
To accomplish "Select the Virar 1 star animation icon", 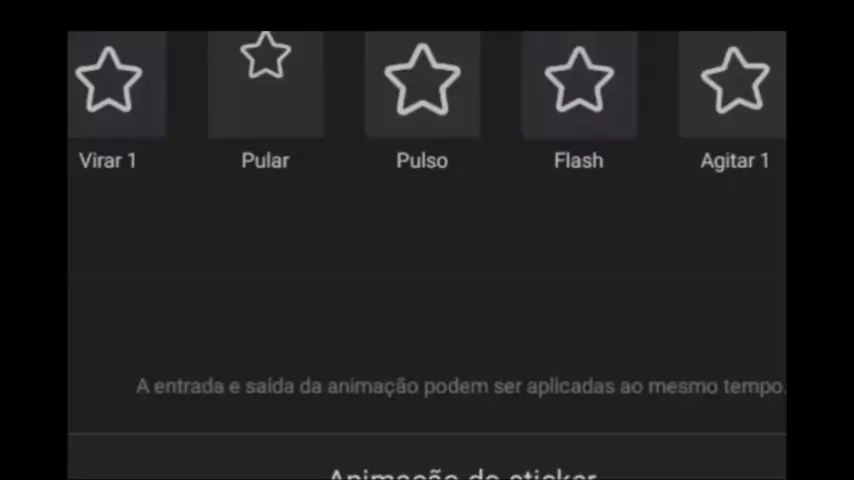I will click(x=109, y=80).
